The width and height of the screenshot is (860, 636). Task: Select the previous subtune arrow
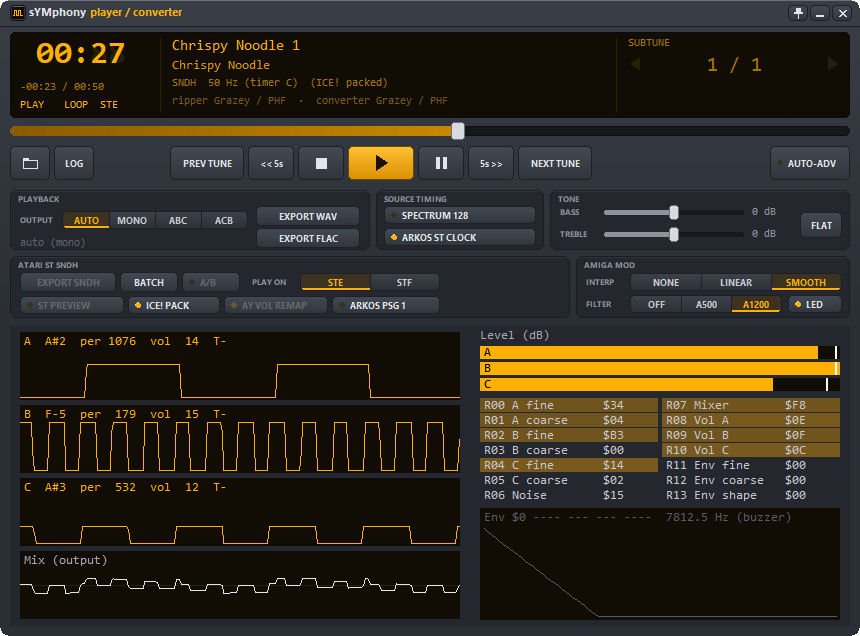(635, 64)
